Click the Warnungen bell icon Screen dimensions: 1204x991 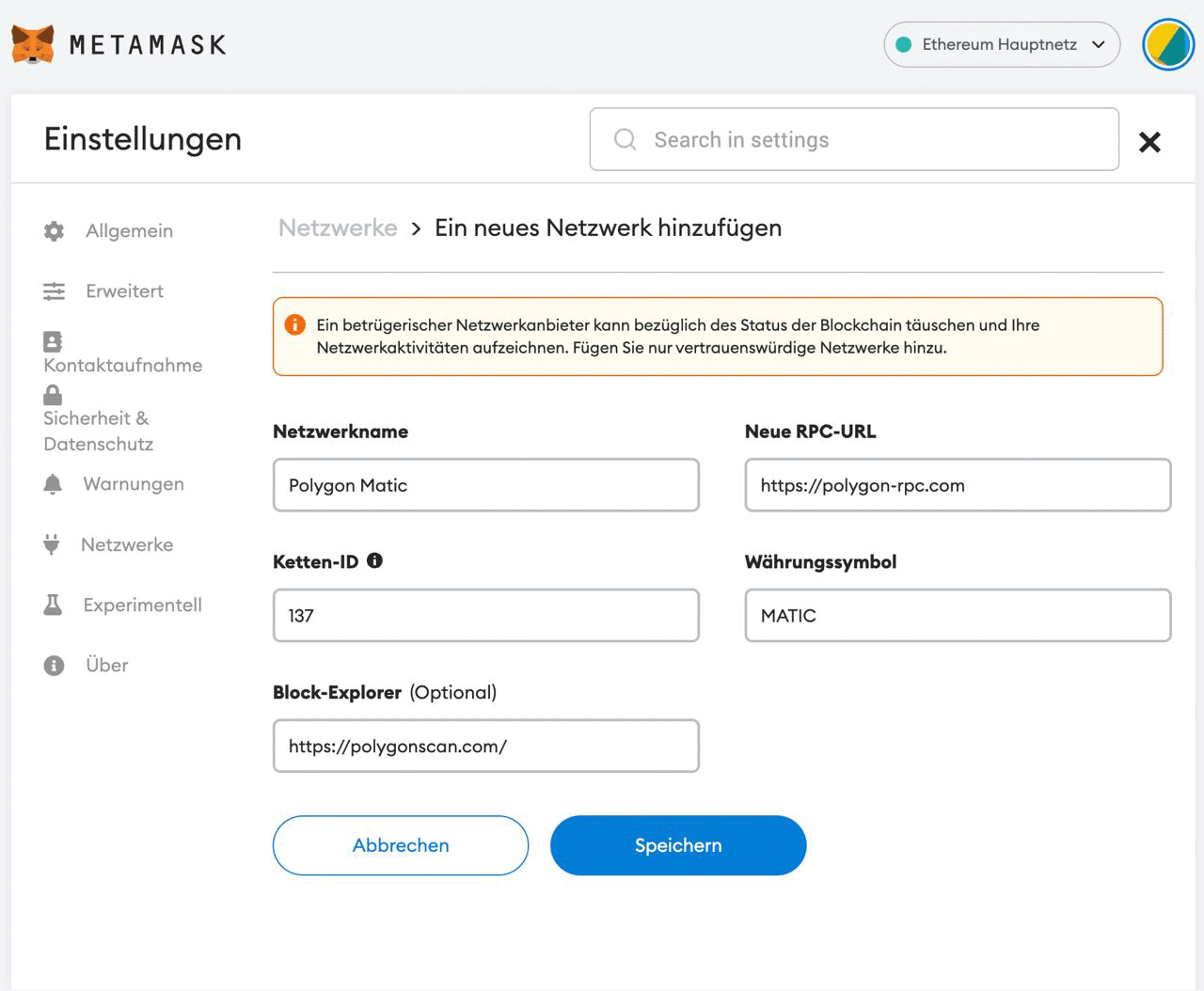coord(53,484)
